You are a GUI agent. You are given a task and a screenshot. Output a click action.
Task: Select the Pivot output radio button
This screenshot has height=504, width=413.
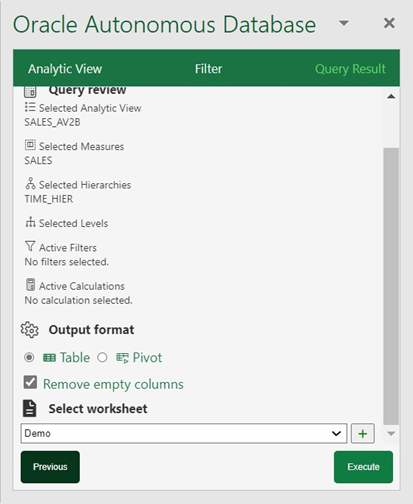[102, 358]
